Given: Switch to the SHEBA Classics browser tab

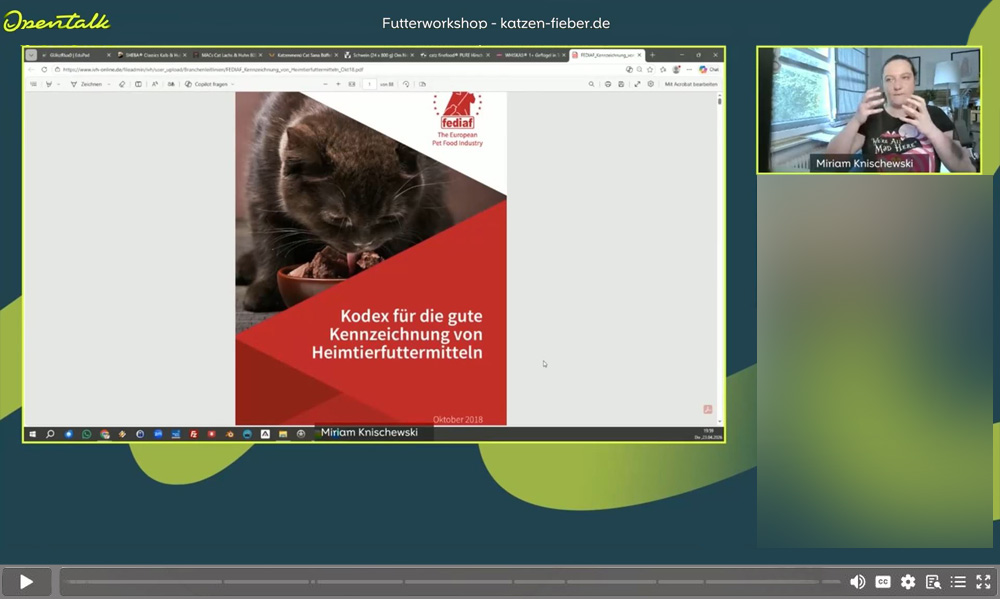Looking at the screenshot, I should pyautogui.click(x=152, y=55).
